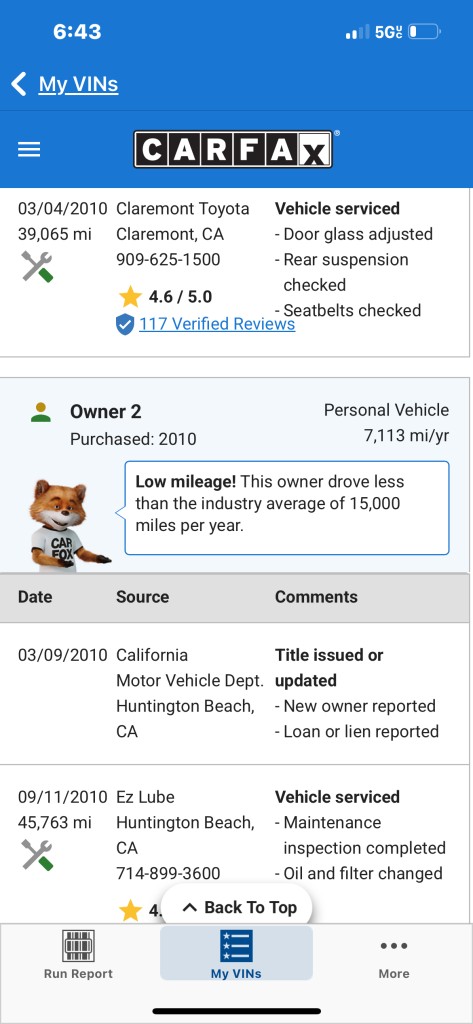Tap the verified shield icon next to reviews
This screenshot has height=1024, width=473.
point(125,325)
